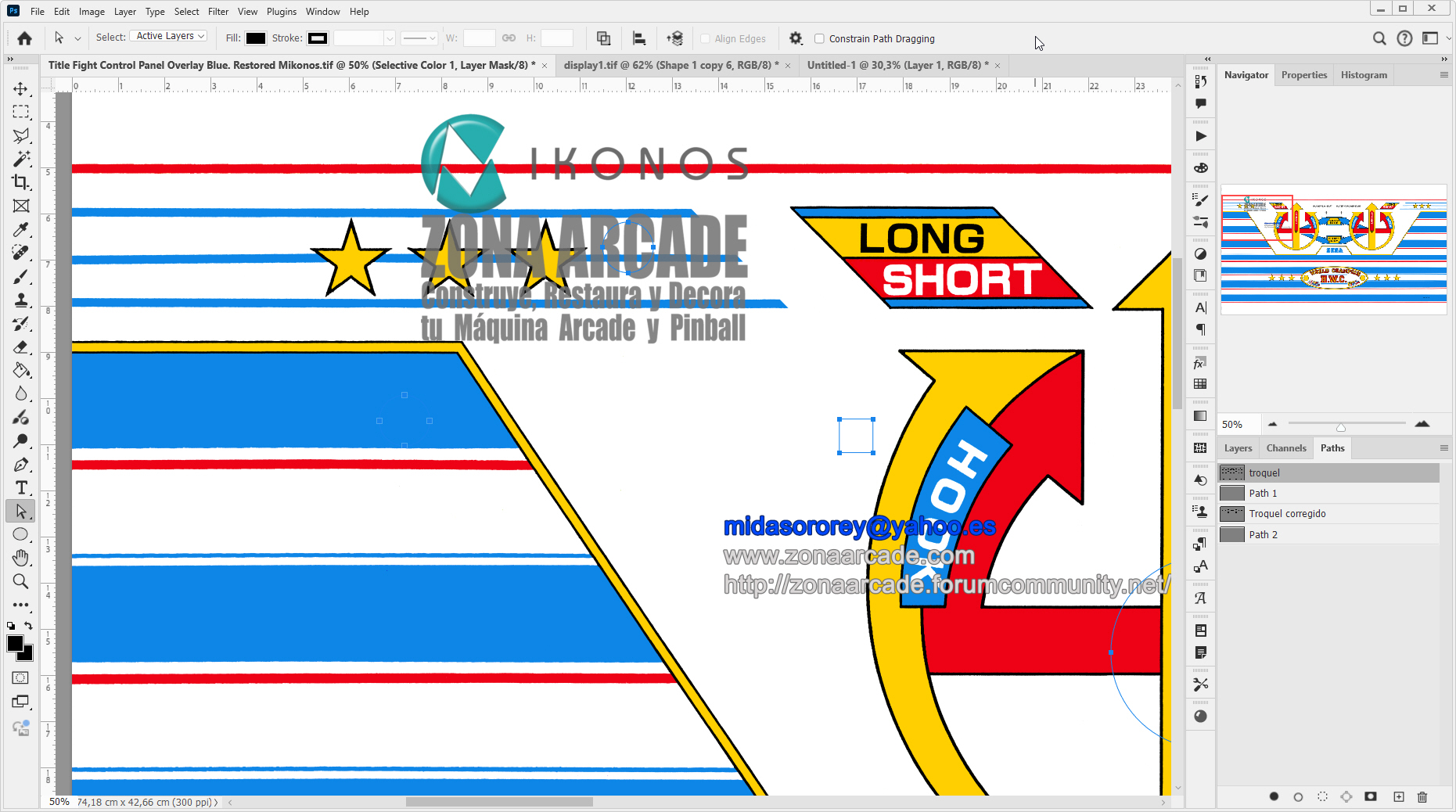The height and width of the screenshot is (812, 1456).
Task: Swap foreground and background colors
Action: (29, 626)
